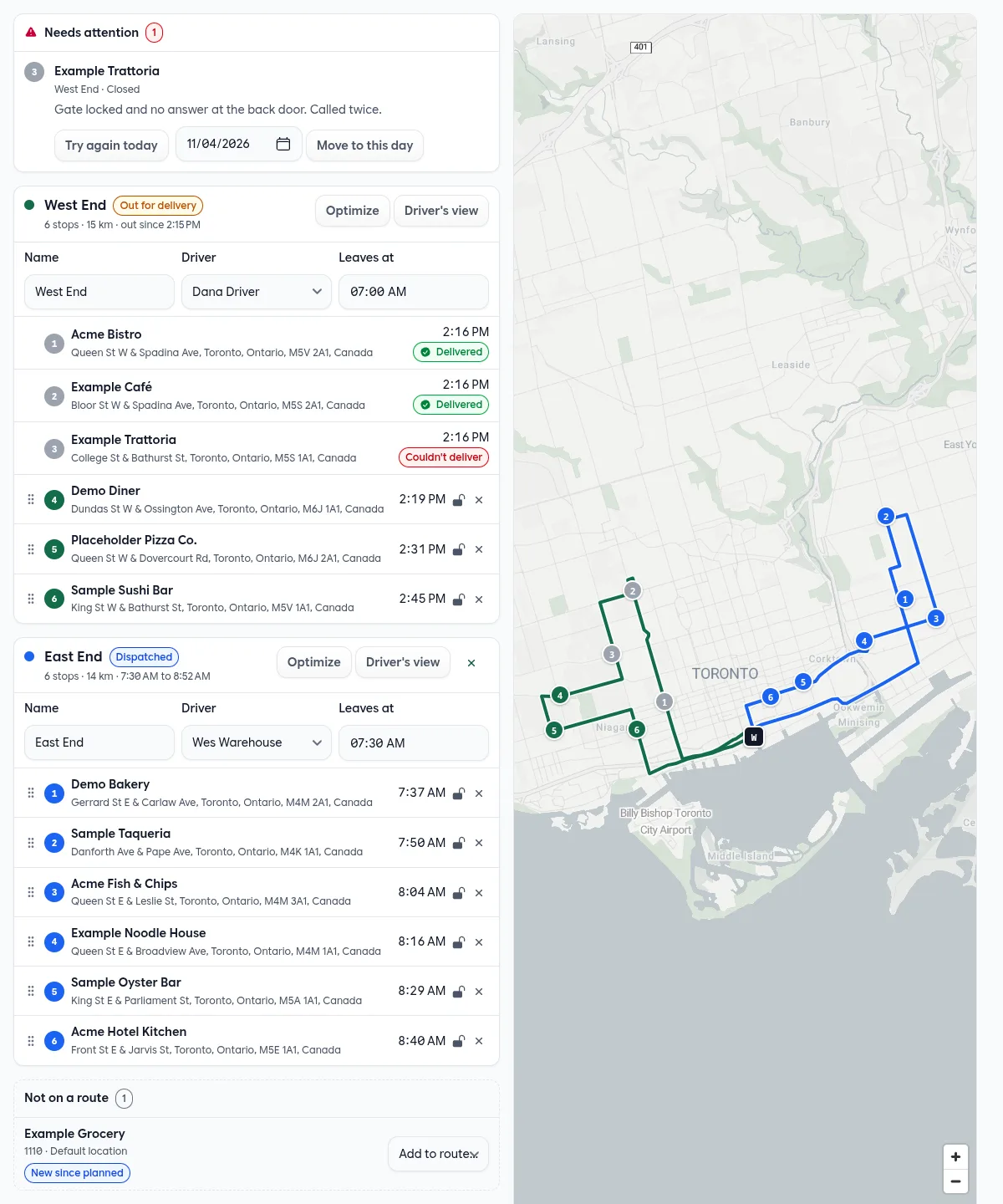Grab the drag handle for Demo Diner
This screenshot has height=1204, width=1003.
[31, 499]
